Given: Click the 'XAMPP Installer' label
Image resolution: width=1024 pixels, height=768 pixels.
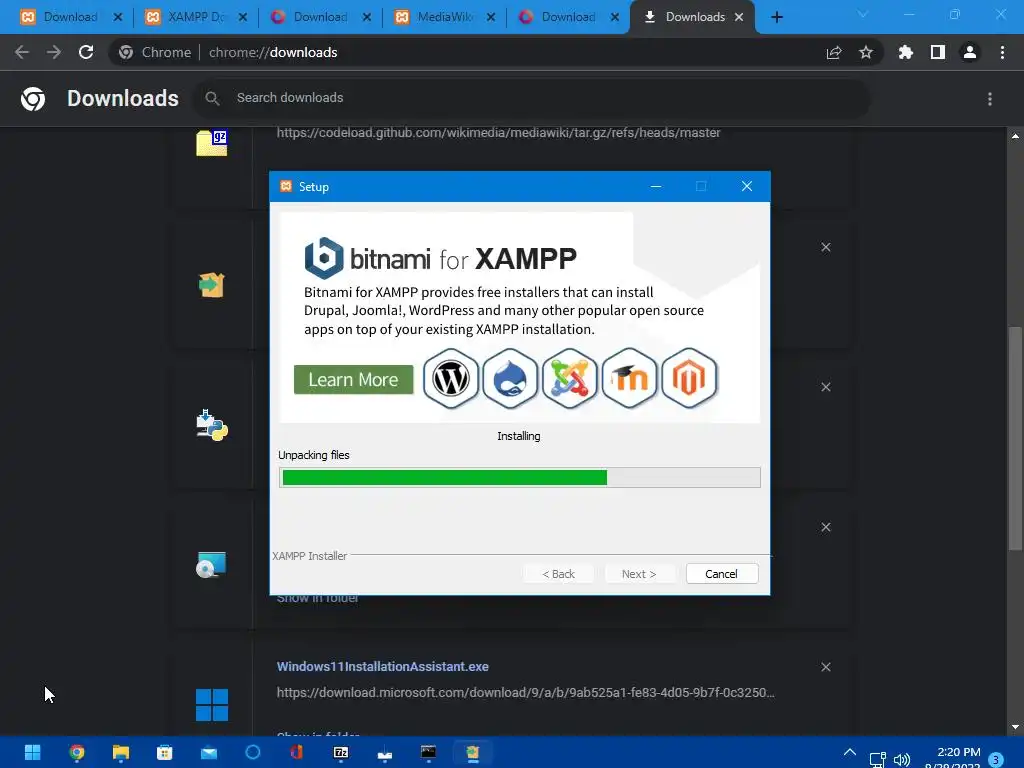Looking at the screenshot, I should point(310,556).
